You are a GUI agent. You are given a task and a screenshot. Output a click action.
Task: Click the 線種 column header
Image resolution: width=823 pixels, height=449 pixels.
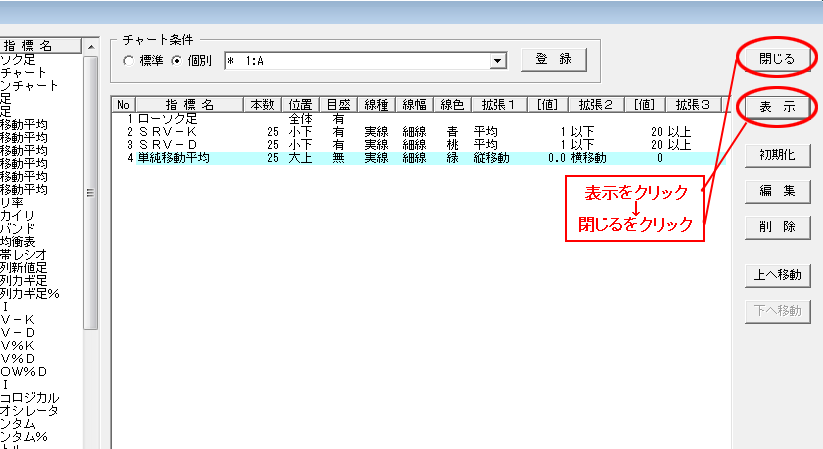(376, 105)
